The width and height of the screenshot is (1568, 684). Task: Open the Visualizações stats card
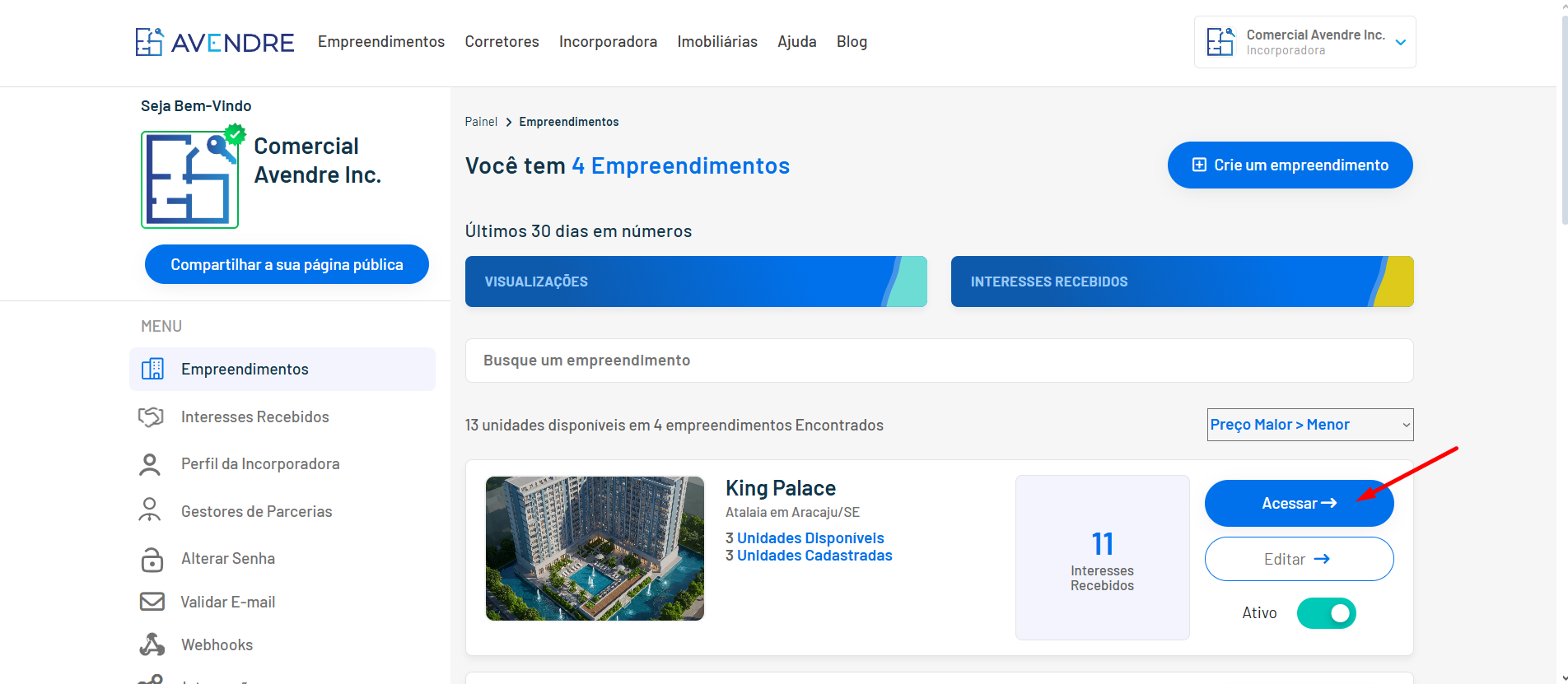(x=696, y=282)
